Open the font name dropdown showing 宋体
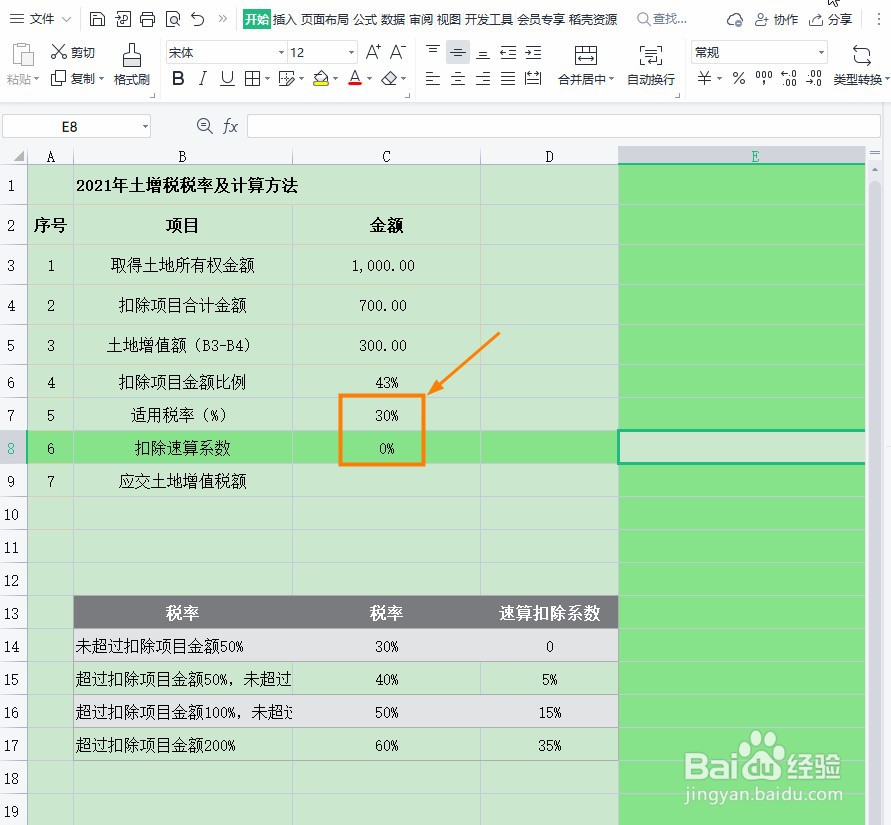Image resolution: width=891 pixels, height=825 pixels. (x=225, y=51)
